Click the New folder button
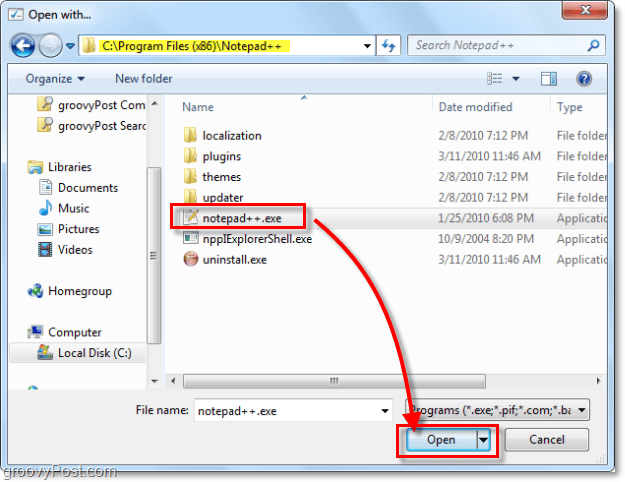Viewport: 625px width, 482px height. click(143, 79)
